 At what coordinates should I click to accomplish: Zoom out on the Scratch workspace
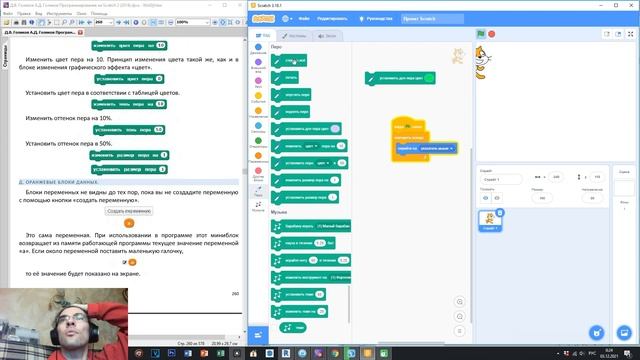pyautogui.click(x=460, y=317)
